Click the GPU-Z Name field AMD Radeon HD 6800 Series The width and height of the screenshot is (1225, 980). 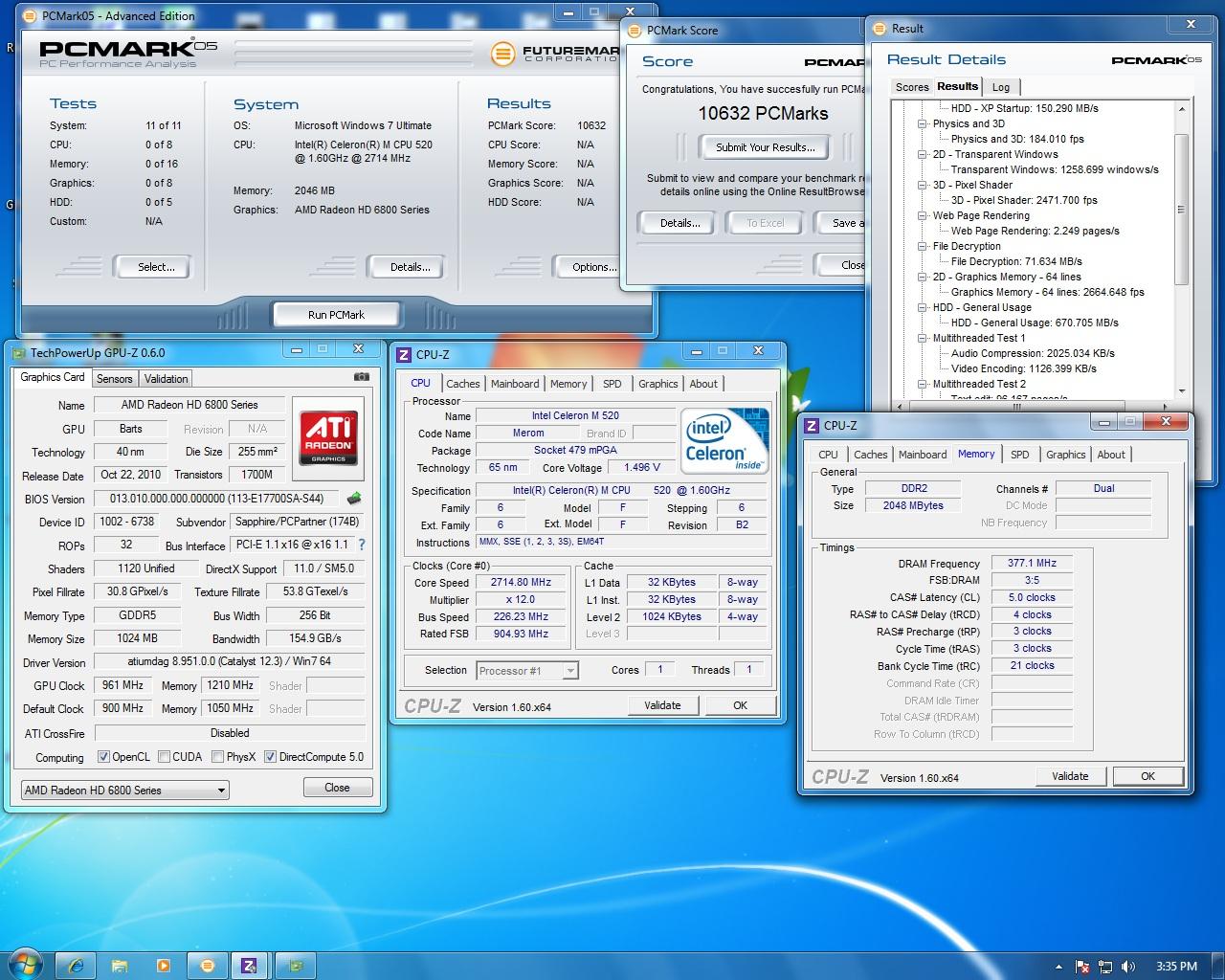189,405
